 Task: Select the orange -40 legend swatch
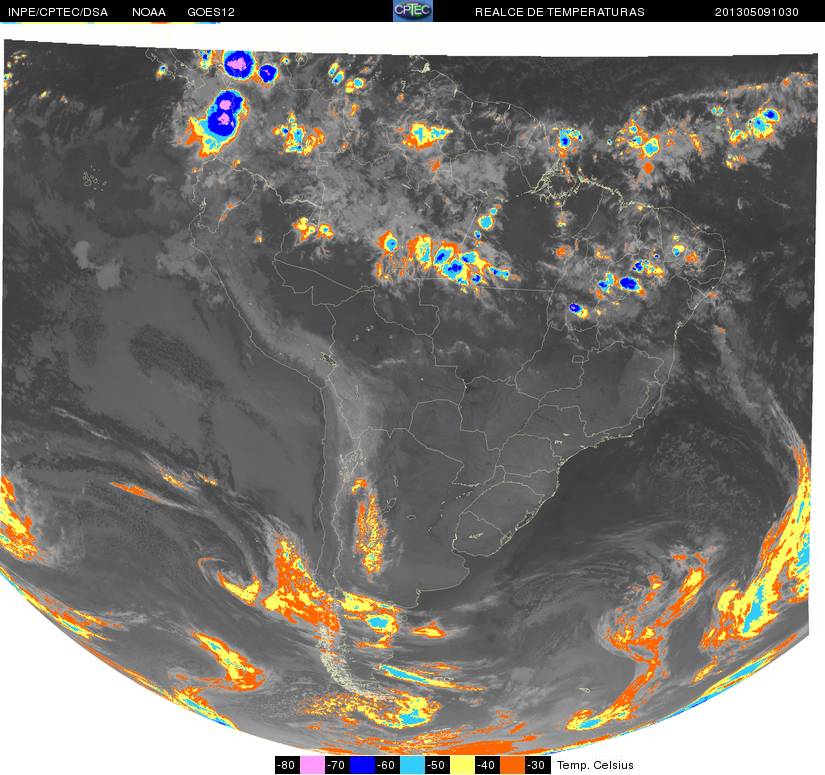coord(512,764)
